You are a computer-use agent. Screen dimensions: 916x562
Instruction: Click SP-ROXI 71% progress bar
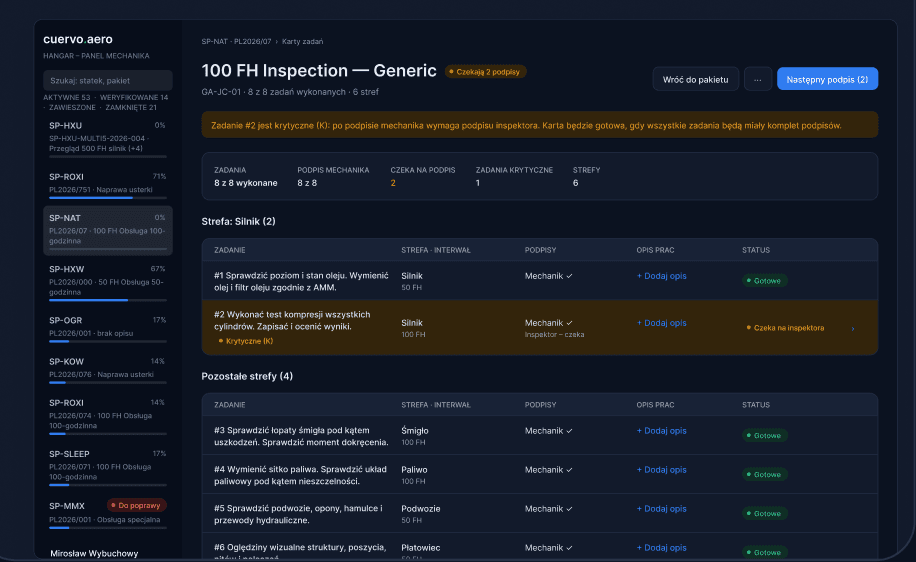(107, 197)
